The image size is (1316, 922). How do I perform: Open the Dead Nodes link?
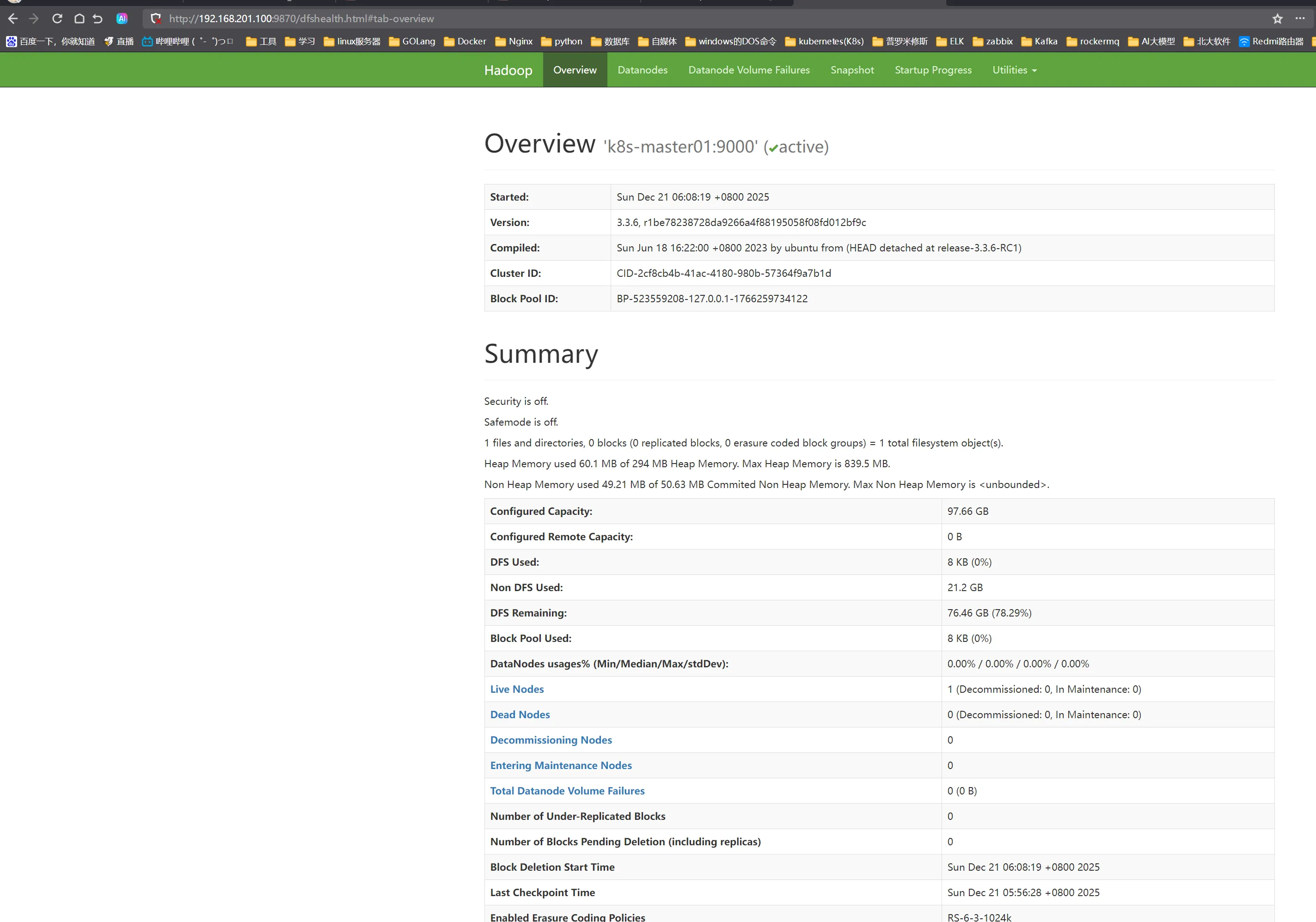pos(519,714)
